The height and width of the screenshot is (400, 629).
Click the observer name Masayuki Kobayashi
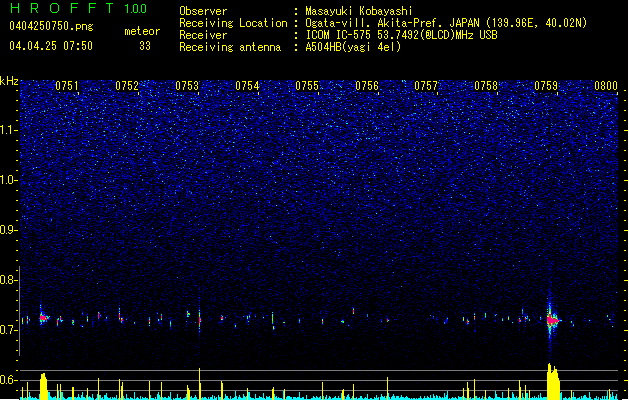(x=359, y=11)
